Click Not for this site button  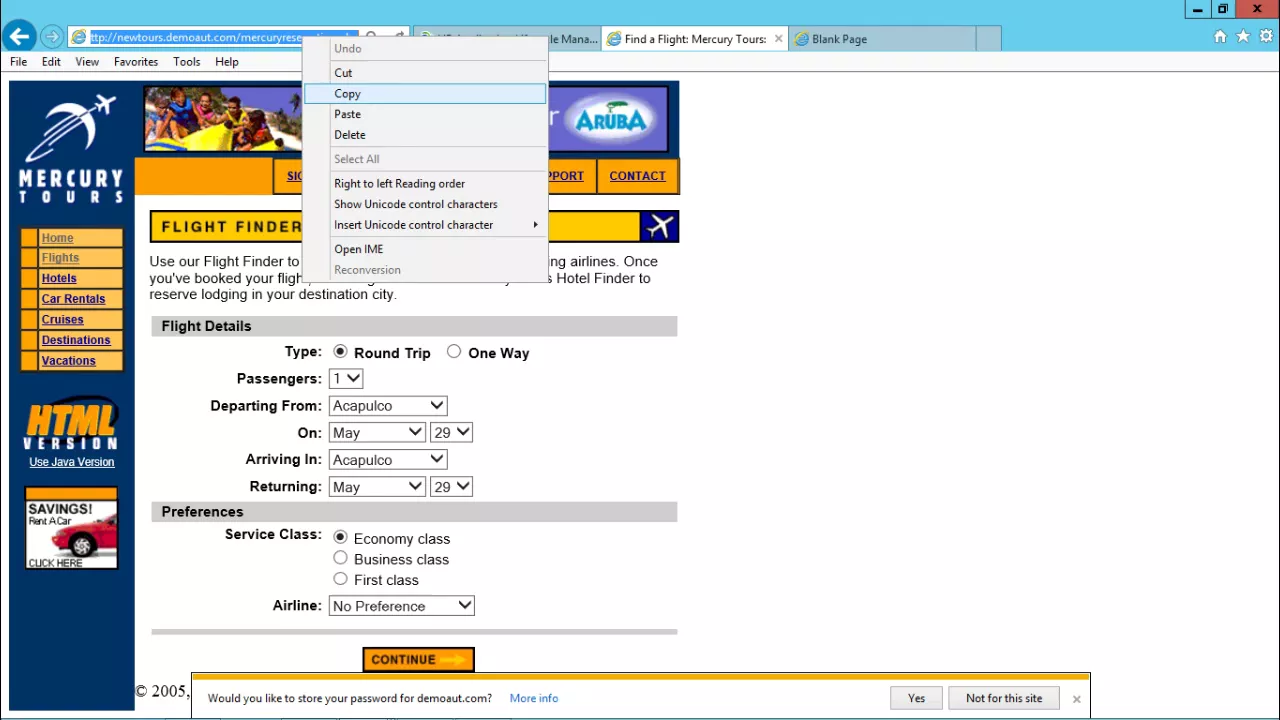coord(1004,698)
